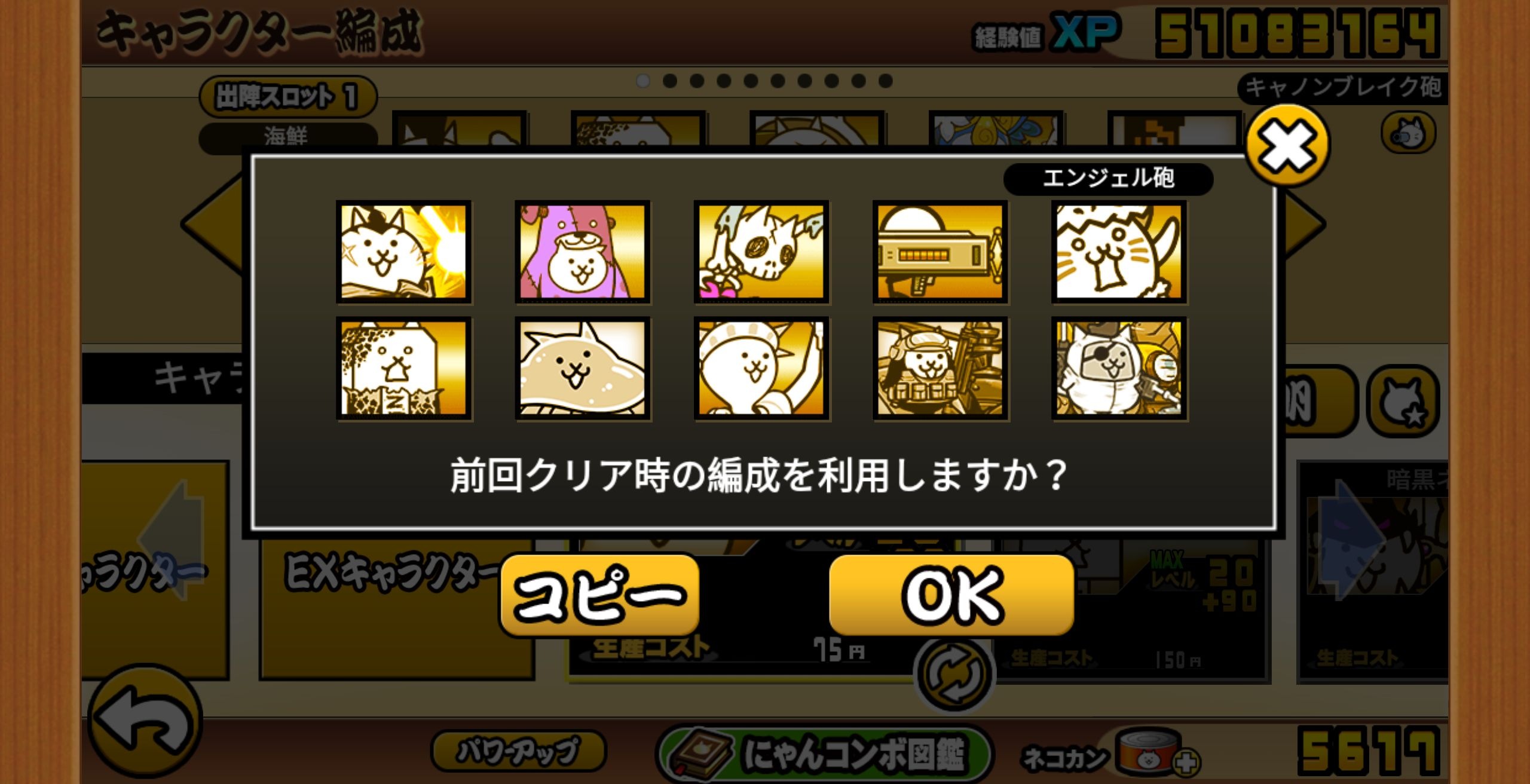Confirm with the OK button
This screenshot has height=784, width=1530.
tap(951, 595)
